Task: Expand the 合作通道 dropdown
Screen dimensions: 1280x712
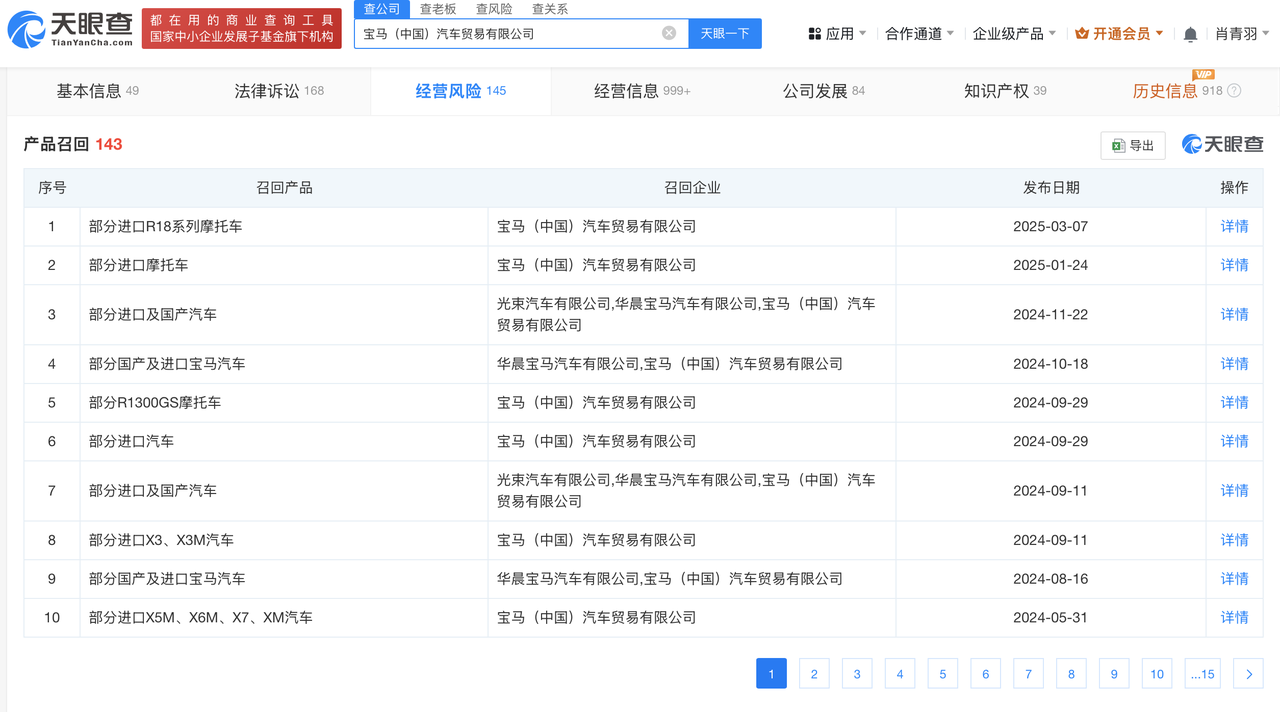Action: (920, 34)
